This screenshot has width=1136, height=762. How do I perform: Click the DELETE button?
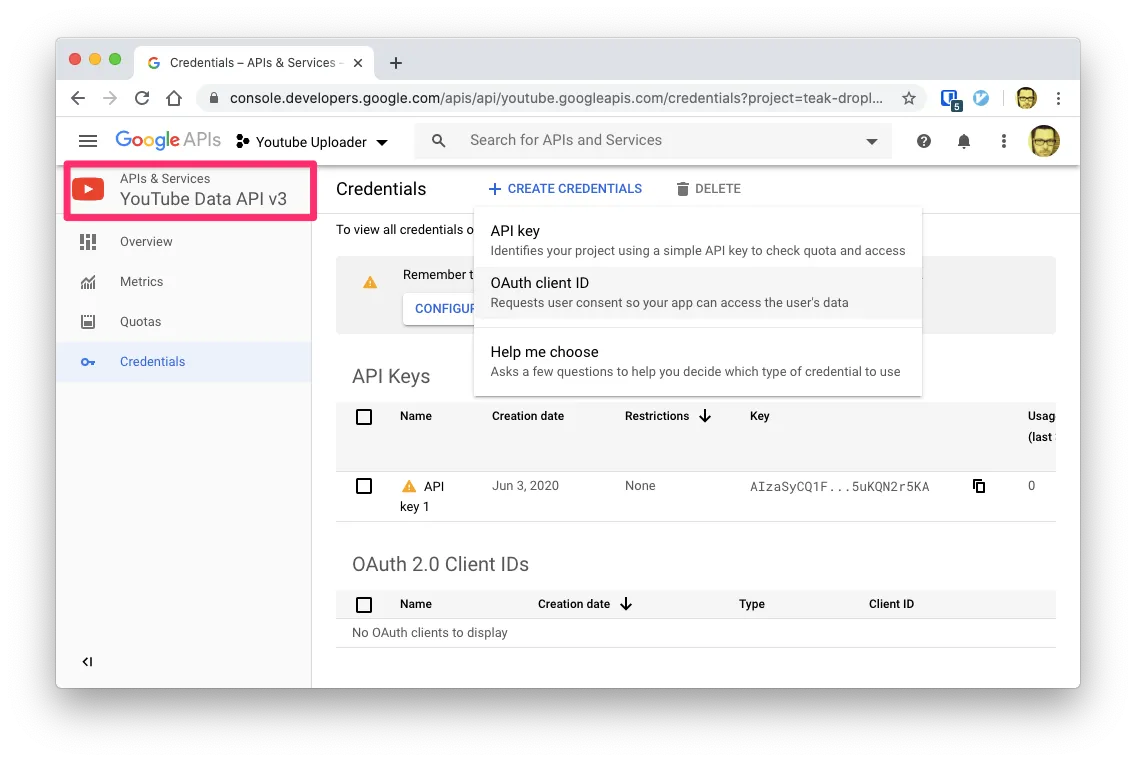[x=709, y=189]
